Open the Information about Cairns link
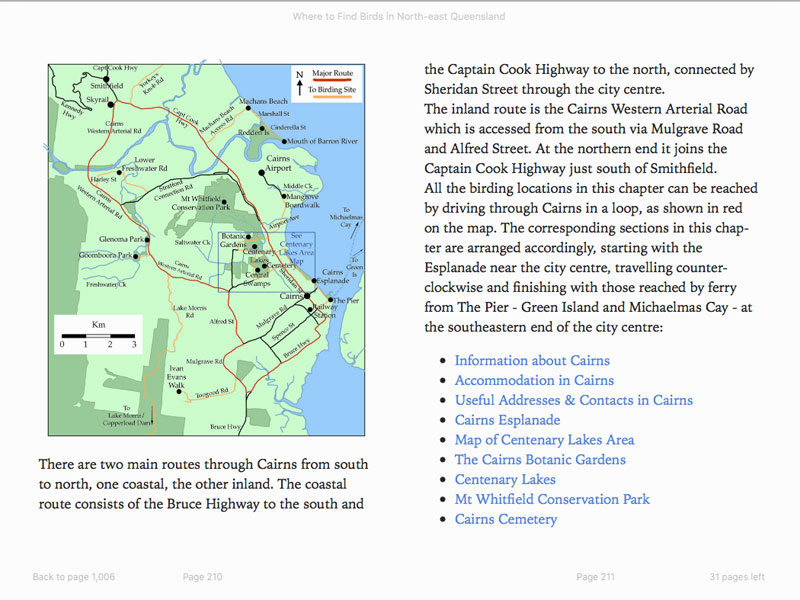800x600 pixels. 532,361
